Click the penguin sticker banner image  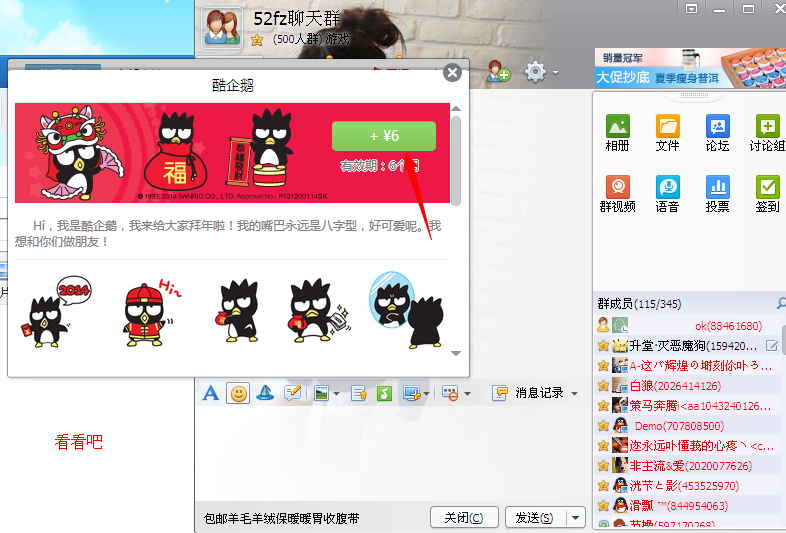coord(232,153)
